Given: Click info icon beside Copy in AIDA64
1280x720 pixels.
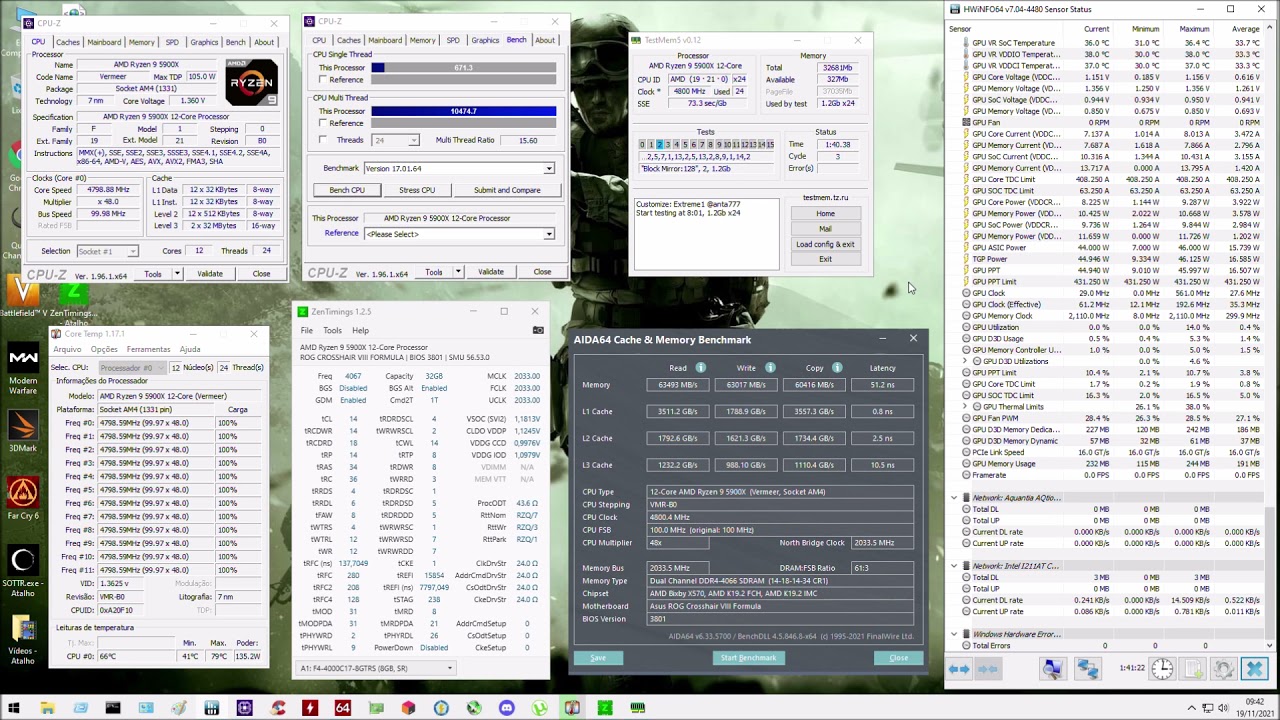Looking at the screenshot, I should point(837,368).
